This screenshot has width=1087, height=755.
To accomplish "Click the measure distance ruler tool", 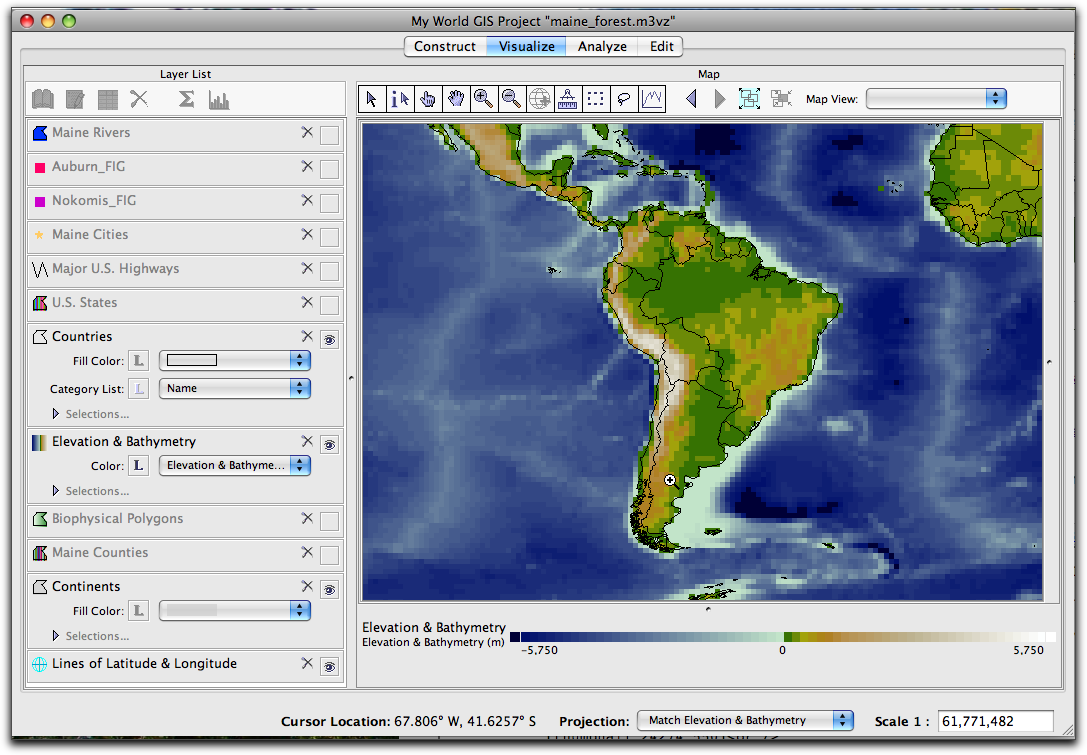I will click(568, 99).
